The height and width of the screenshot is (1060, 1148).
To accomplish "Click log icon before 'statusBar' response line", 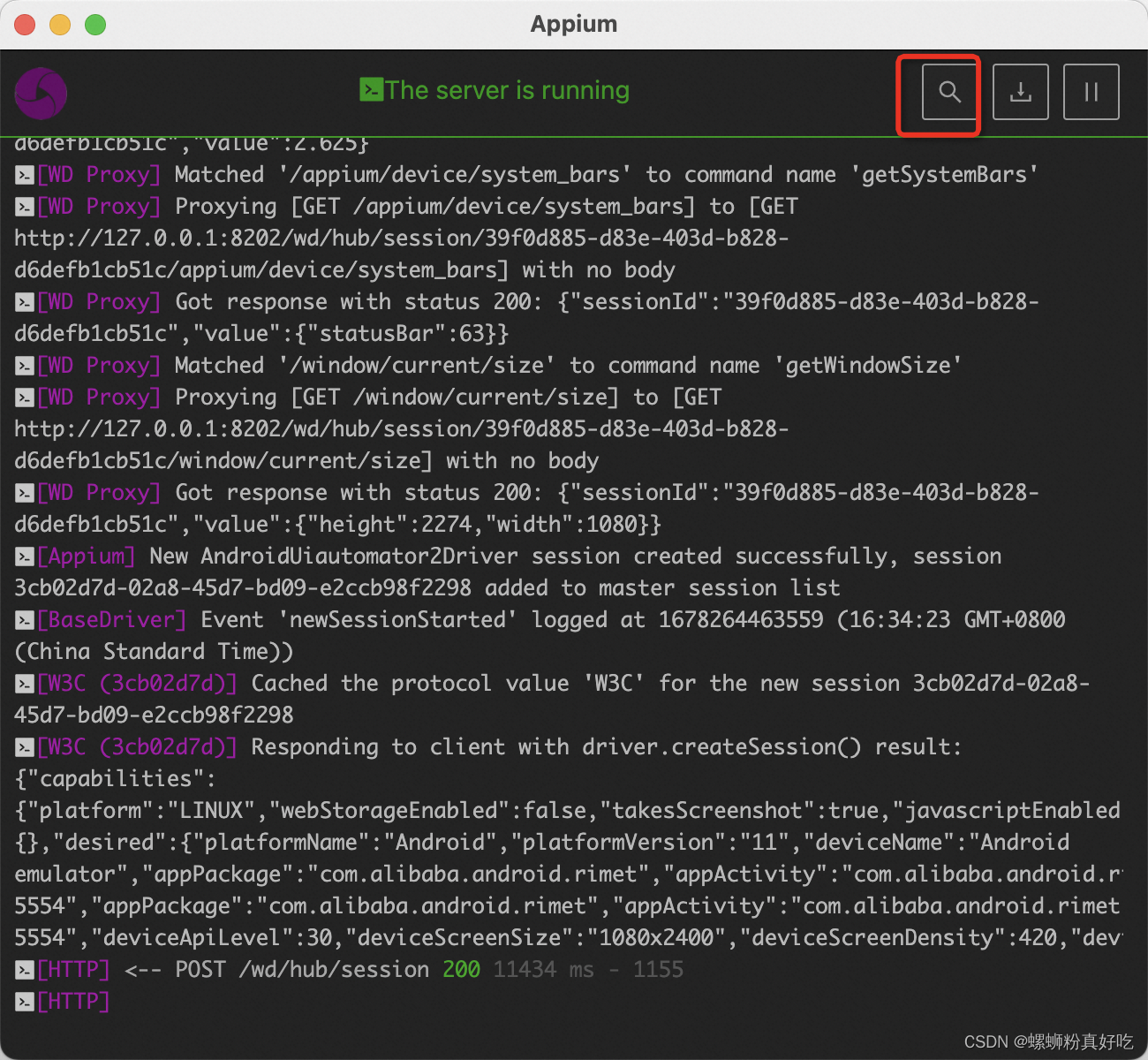I will (x=25, y=302).
